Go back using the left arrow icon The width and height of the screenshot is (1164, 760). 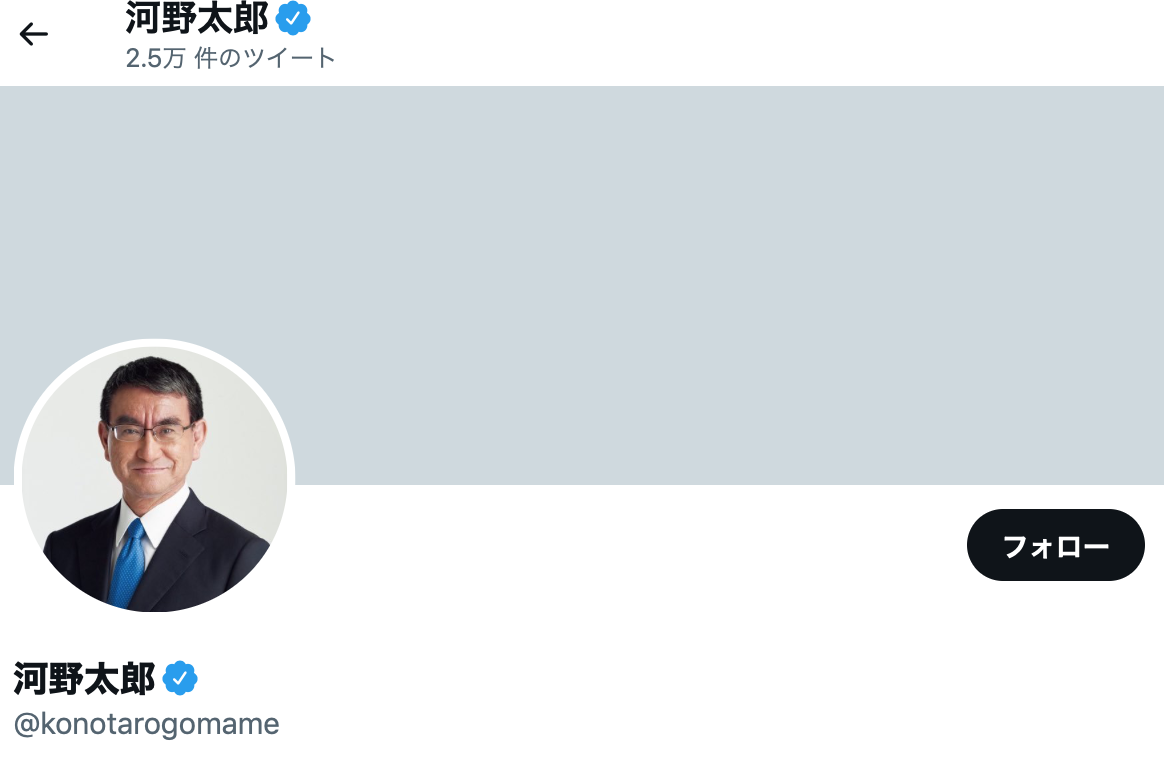(33, 34)
